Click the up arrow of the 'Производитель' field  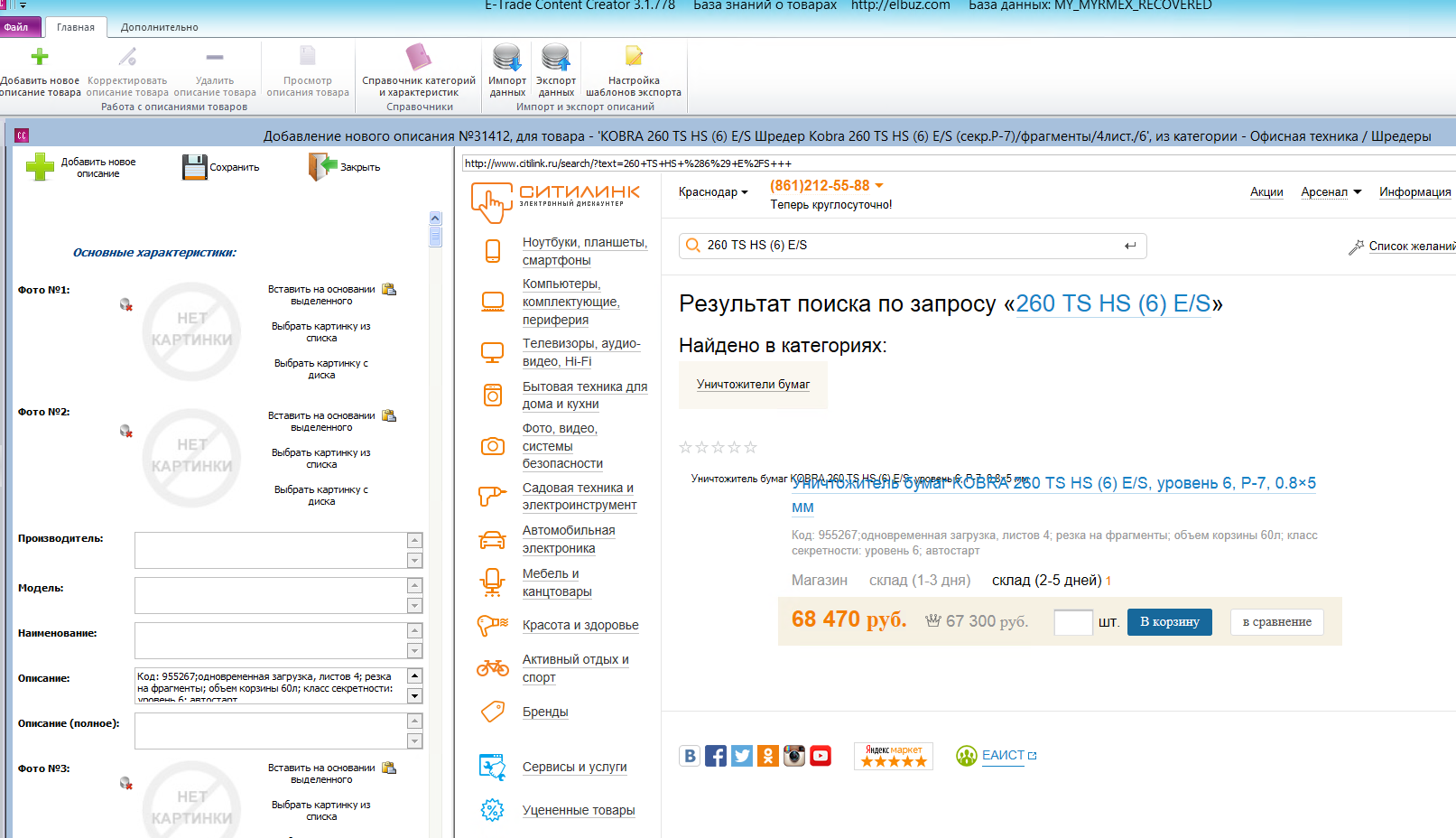(x=415, y=540)
